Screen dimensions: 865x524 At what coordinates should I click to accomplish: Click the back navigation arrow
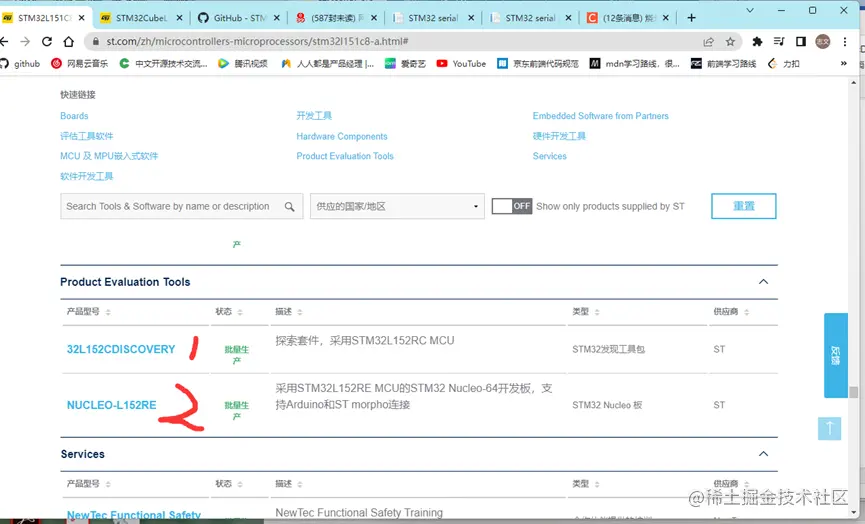4,41
